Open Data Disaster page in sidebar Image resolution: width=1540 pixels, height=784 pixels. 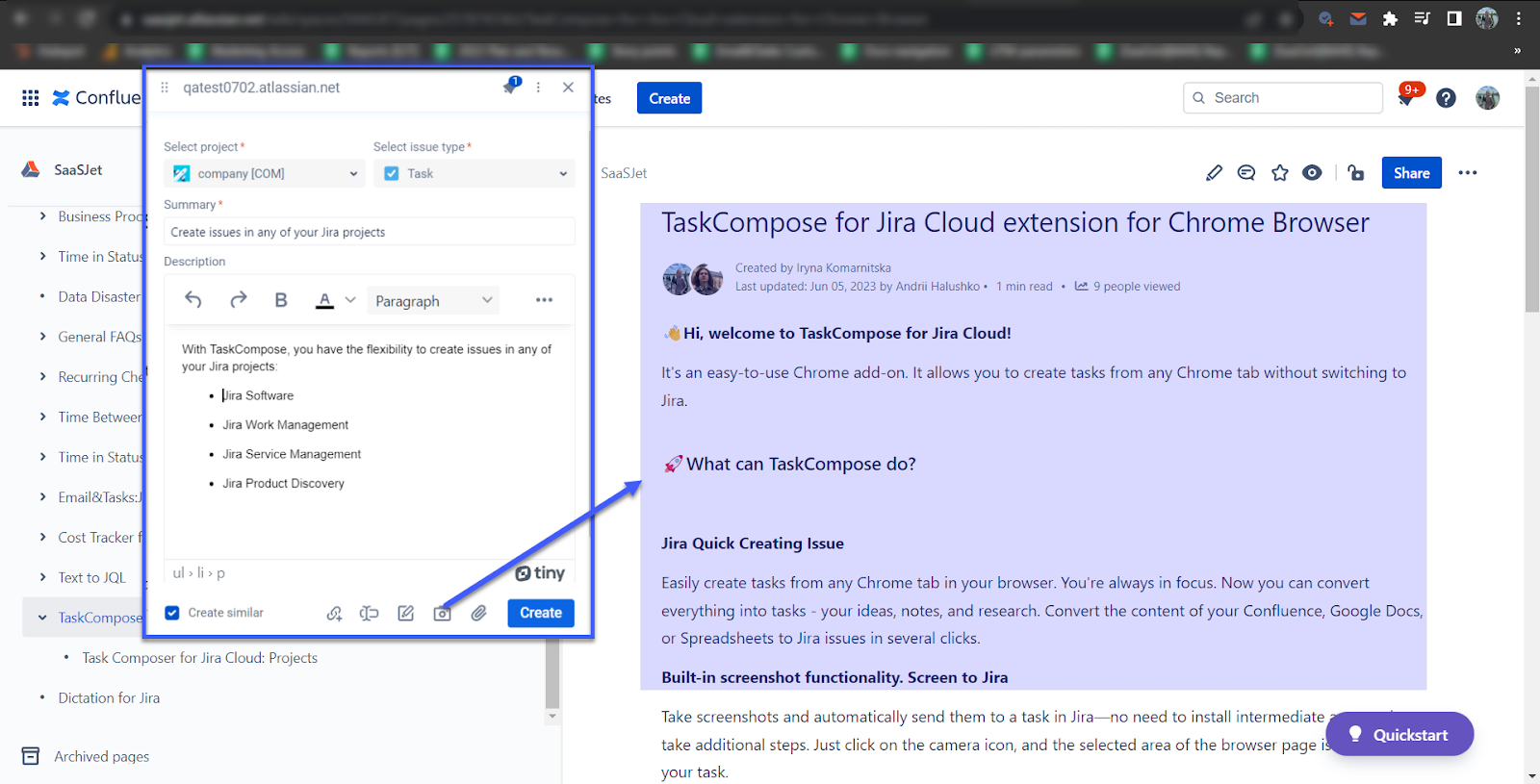tap(99, 296)
